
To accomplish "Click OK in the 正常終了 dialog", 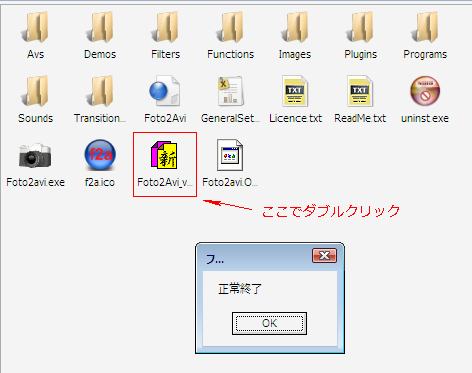I will (x=269, y=323).
